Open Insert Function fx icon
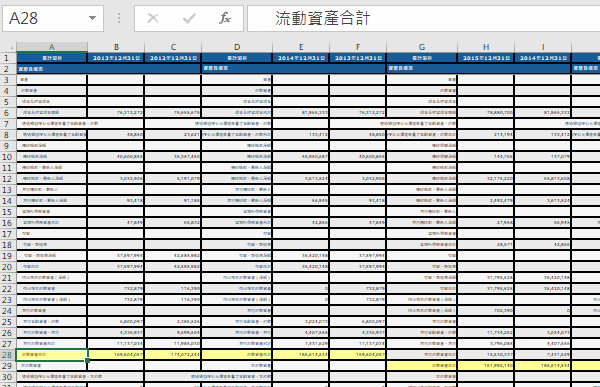600x387 pixels. pyautogui.click(x=225, y=18)
